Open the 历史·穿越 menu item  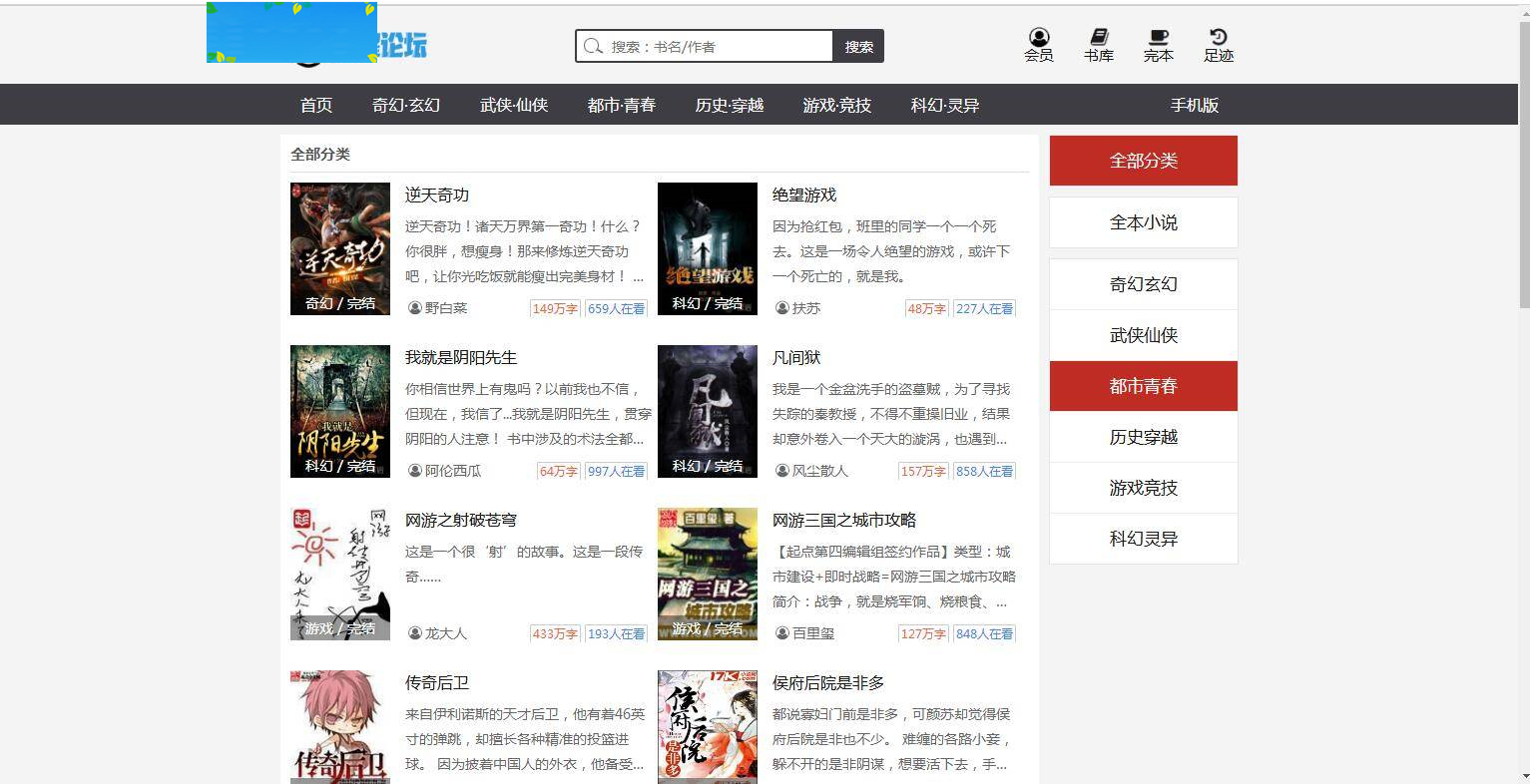tap(729, 104)
